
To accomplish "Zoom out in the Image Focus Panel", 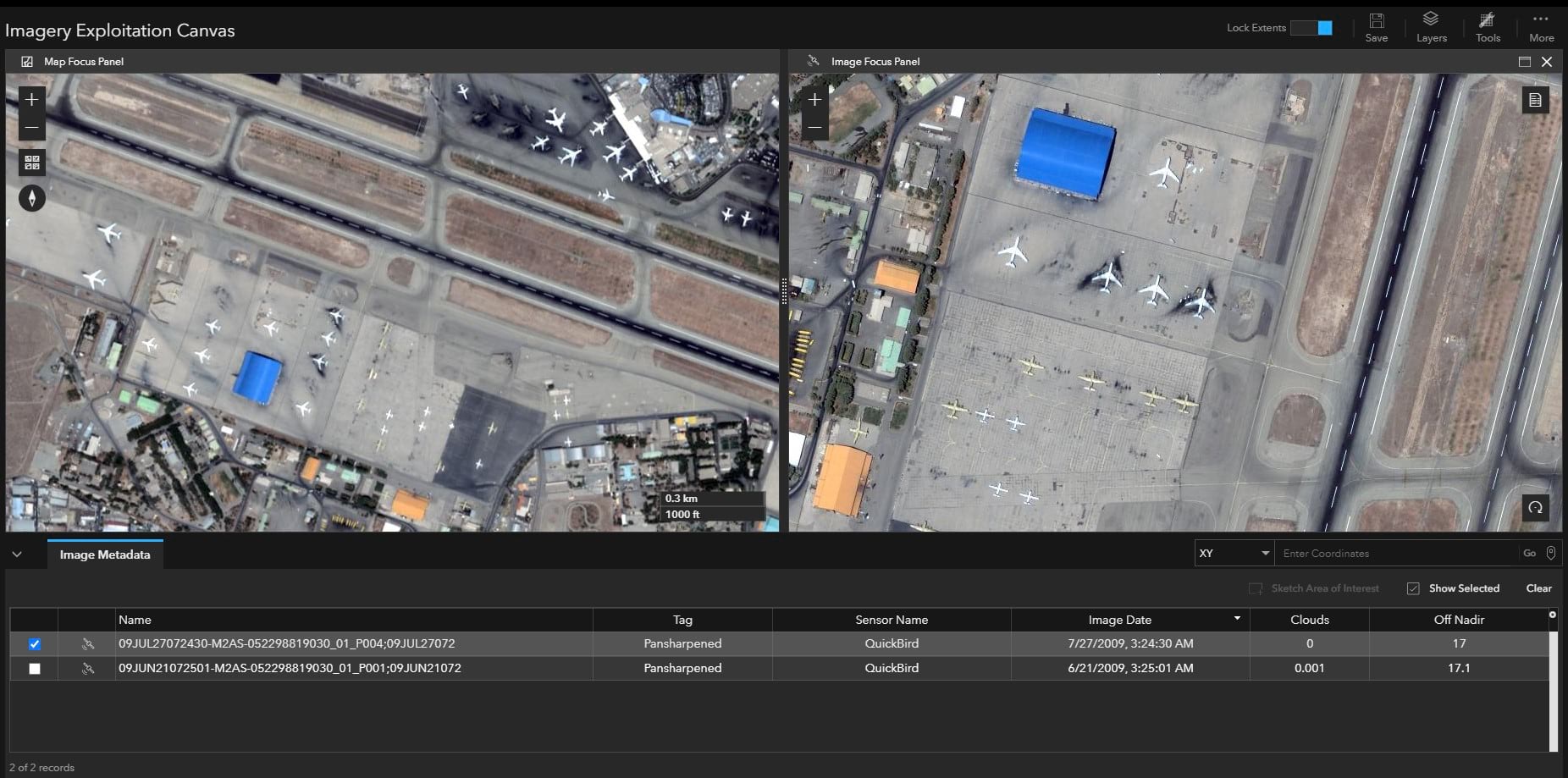I will coord(814,129).
